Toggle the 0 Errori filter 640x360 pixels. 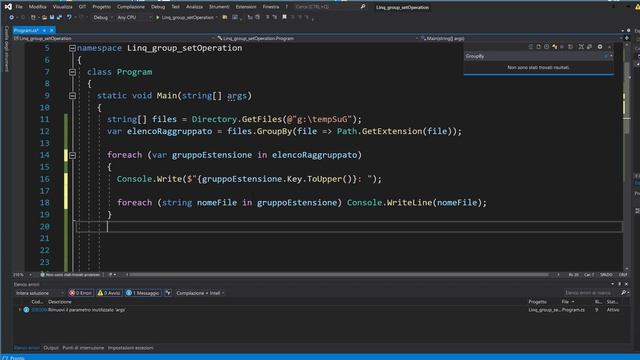[x=81, y=293]
